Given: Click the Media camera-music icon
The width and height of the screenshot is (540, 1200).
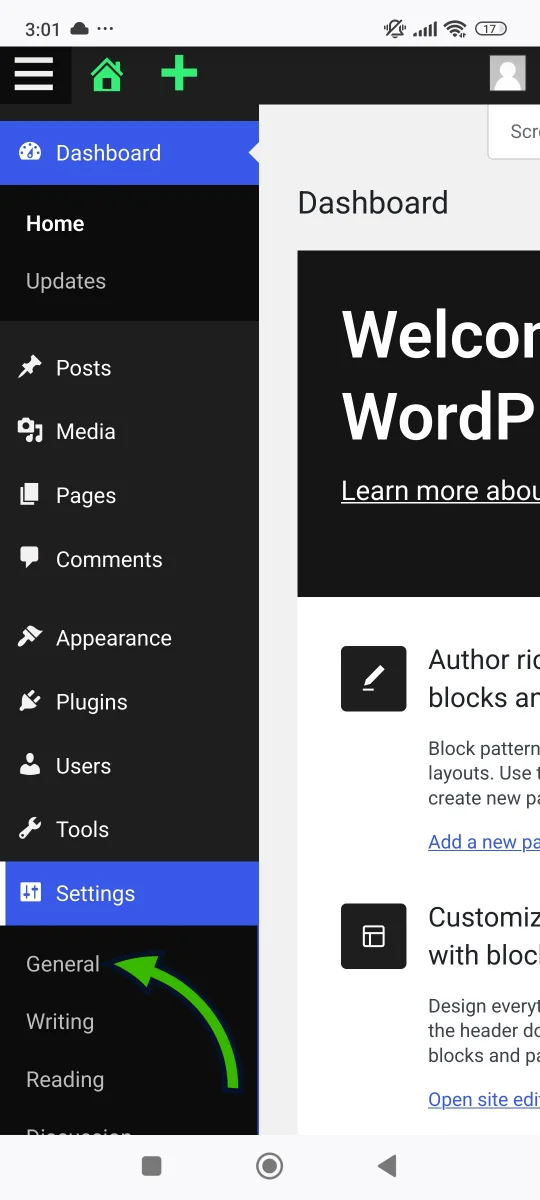Looking at the screenshot, I should [x=30, y=431].
